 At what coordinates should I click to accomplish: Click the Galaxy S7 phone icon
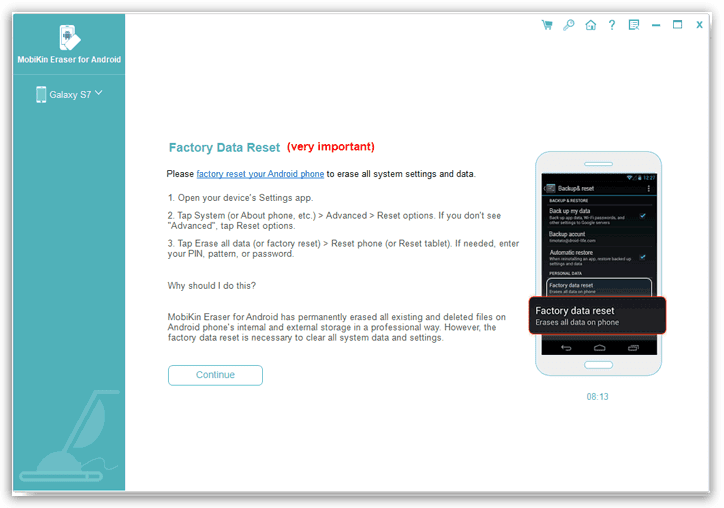pyautogui.click(x=41, y=94)
